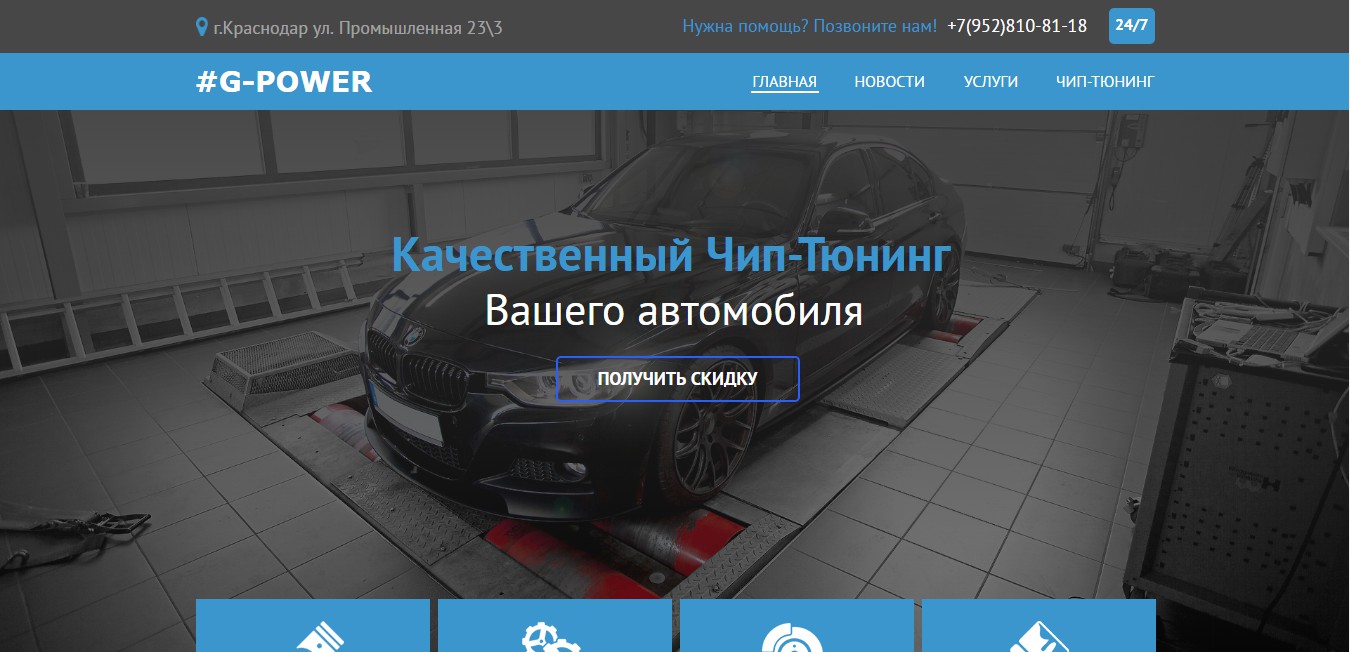Image resolution: width=1350 pixels, height=652 pixels.
Task: Click the 24/7 badge in the top bar
Action: coord(1131,26)
